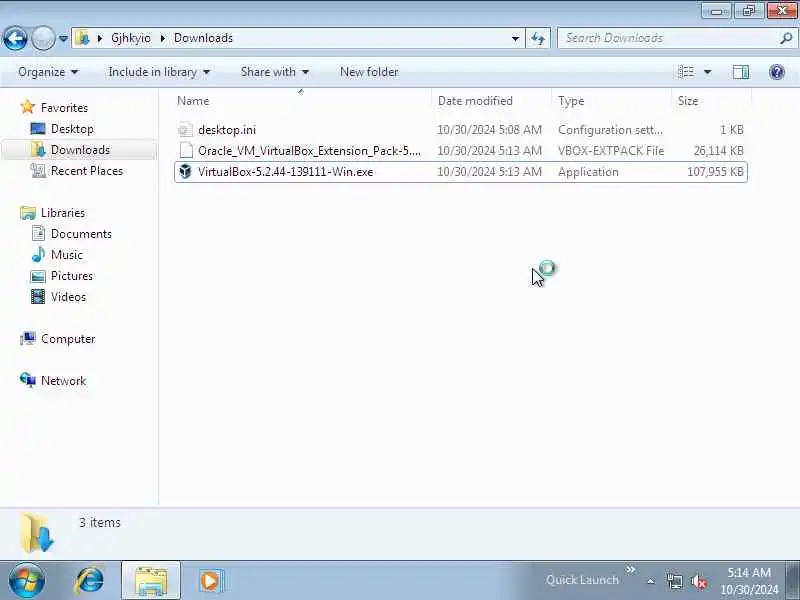This screenshot has width=800, height=600.
Task: Sort by the Type column header
Action: (x=612, y=101)
